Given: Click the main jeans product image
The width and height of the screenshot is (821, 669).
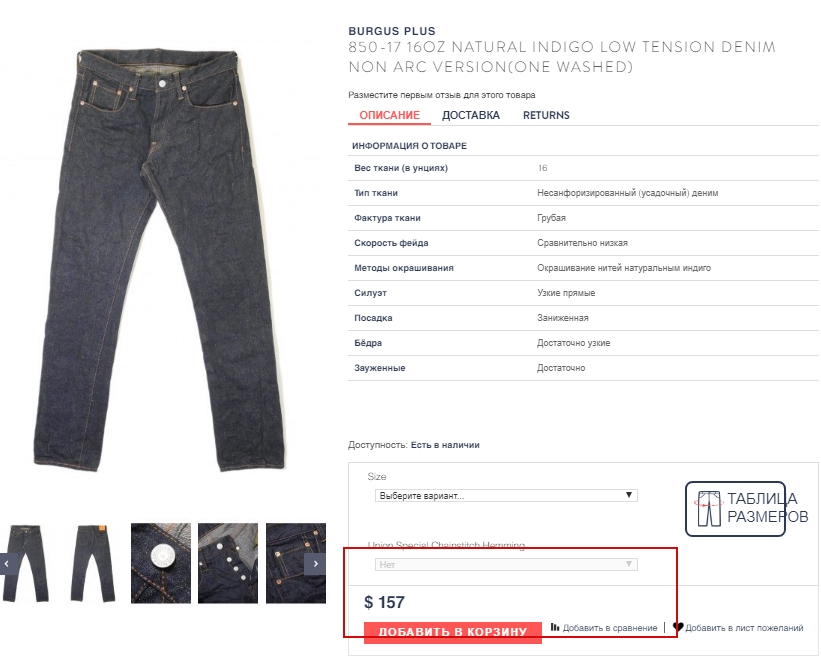Looking at the screenshot, I should 160,261.
